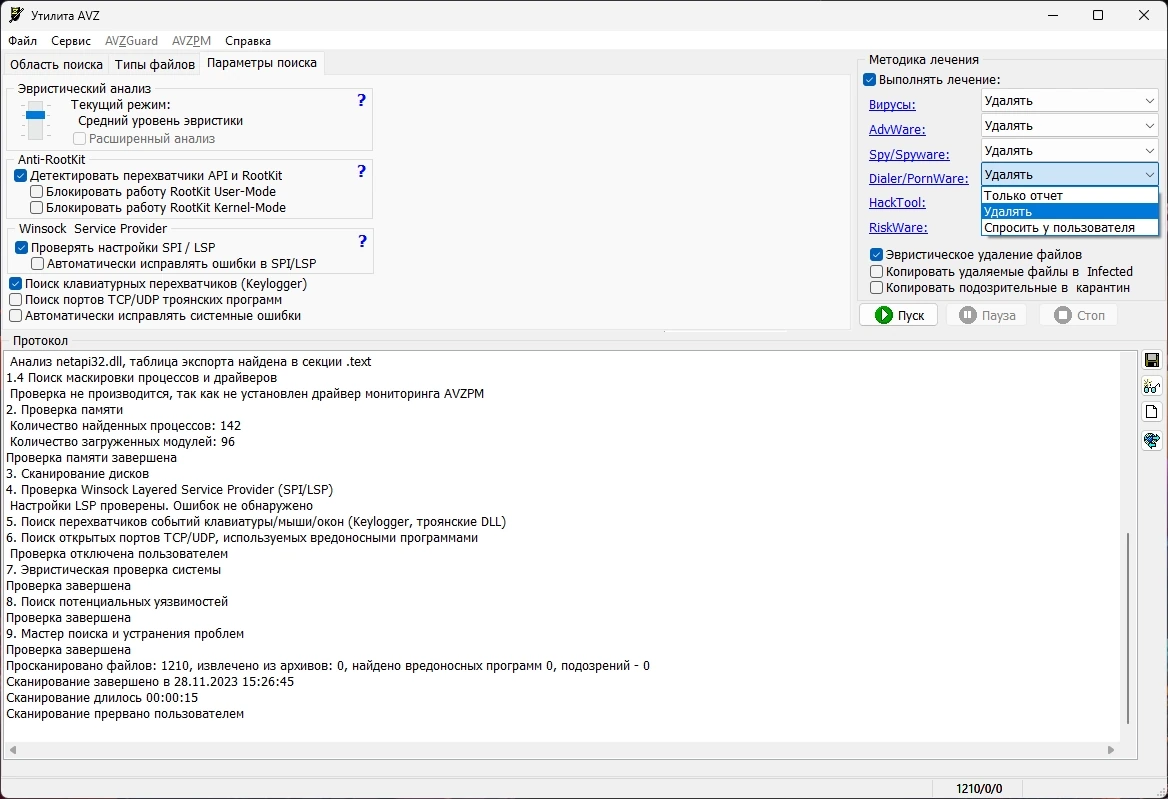
Task: Clear the protocol using the blank page icon
Action: pyautogui.click(x=1152, y=412)
